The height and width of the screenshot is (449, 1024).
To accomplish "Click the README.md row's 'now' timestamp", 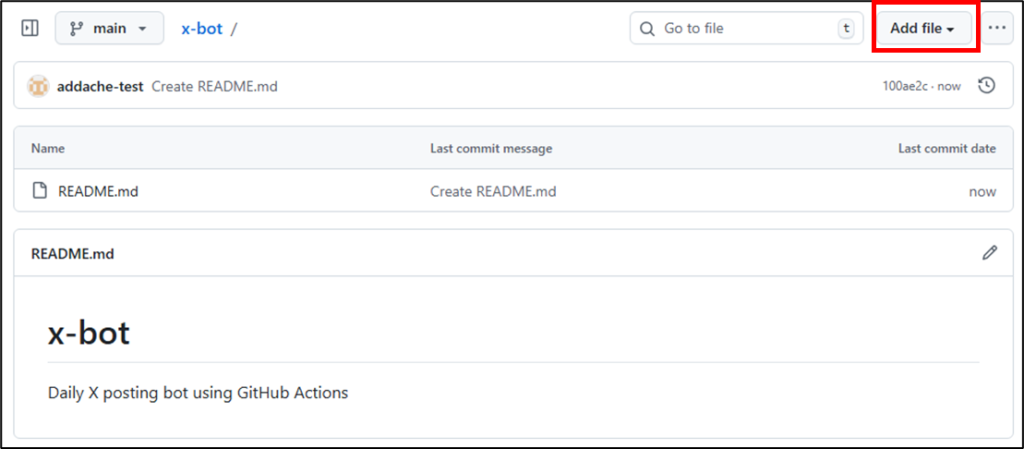I will coord(982,191).
